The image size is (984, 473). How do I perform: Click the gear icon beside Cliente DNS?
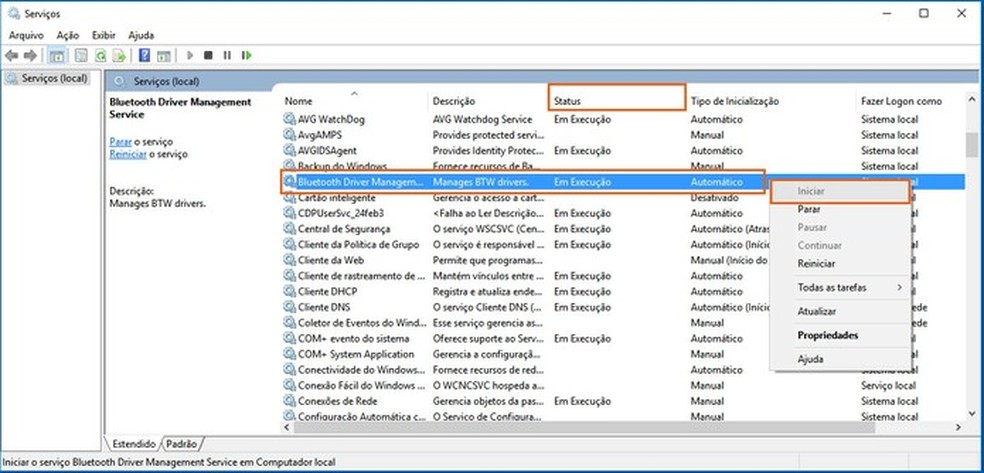pyautogui.click(x=289, y=307)
